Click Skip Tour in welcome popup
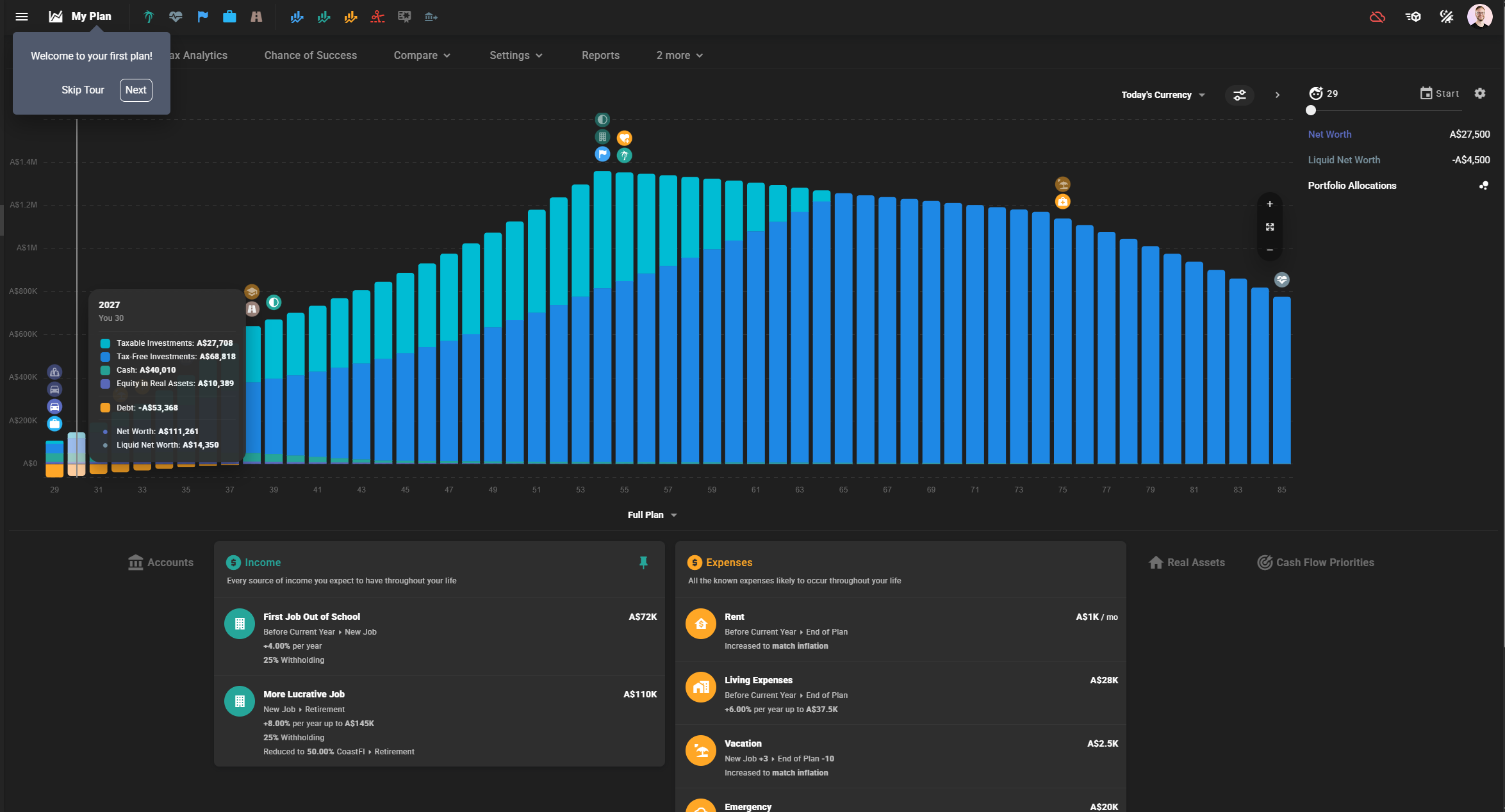Screen dimensions: 1505x812 coord(83,90)
